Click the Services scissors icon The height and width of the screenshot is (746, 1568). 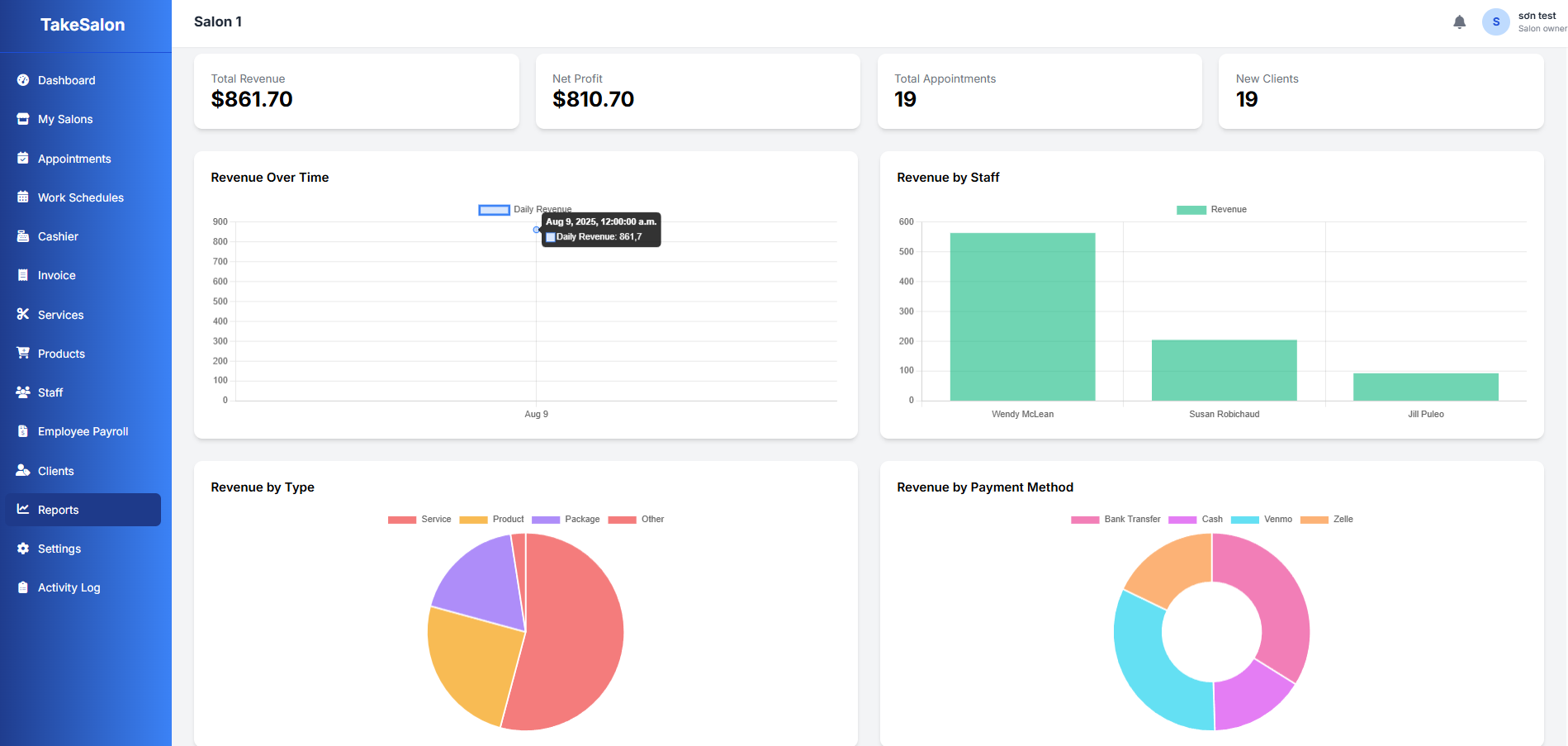[x=22, y=315]
